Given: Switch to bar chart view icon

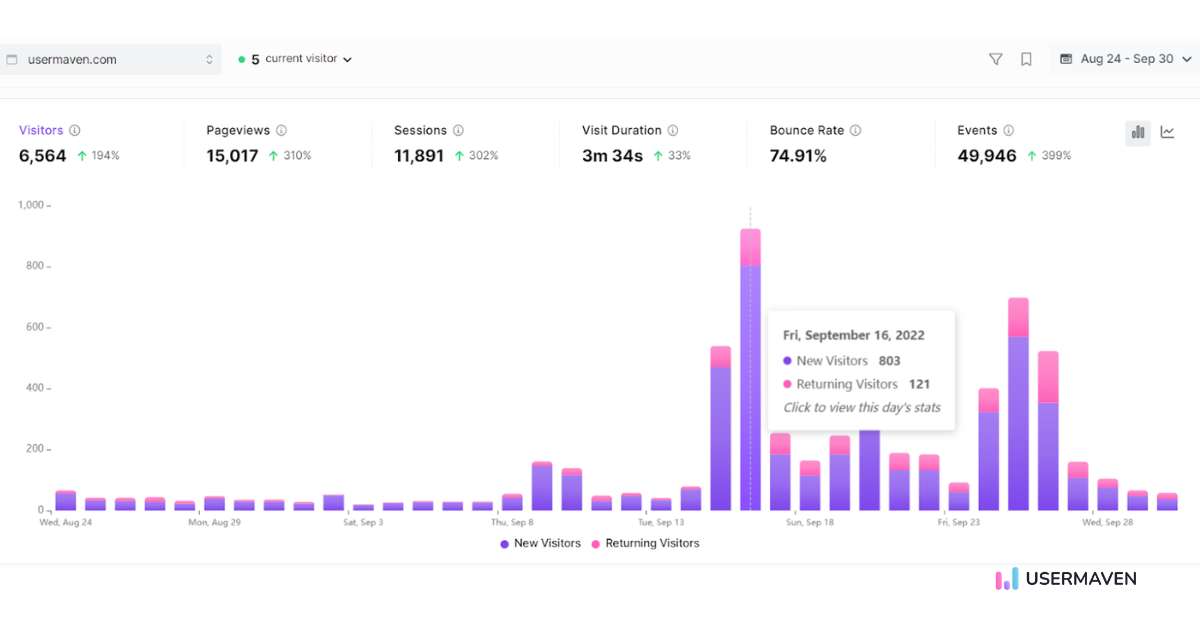Looking at the screenshot, I should [x=1138, y=132].
